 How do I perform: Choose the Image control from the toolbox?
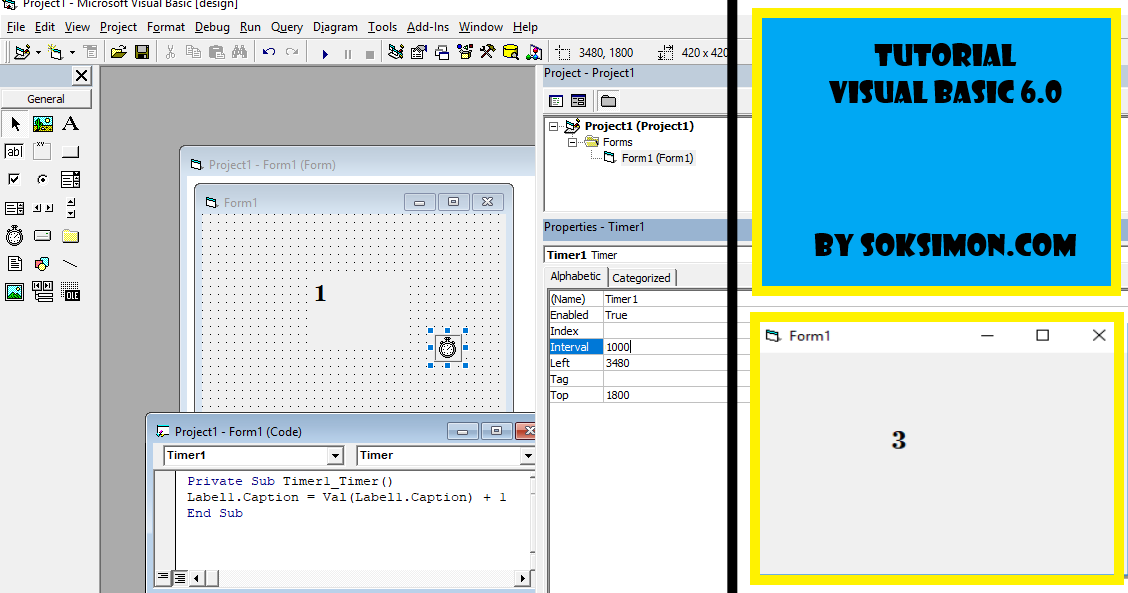14,291
